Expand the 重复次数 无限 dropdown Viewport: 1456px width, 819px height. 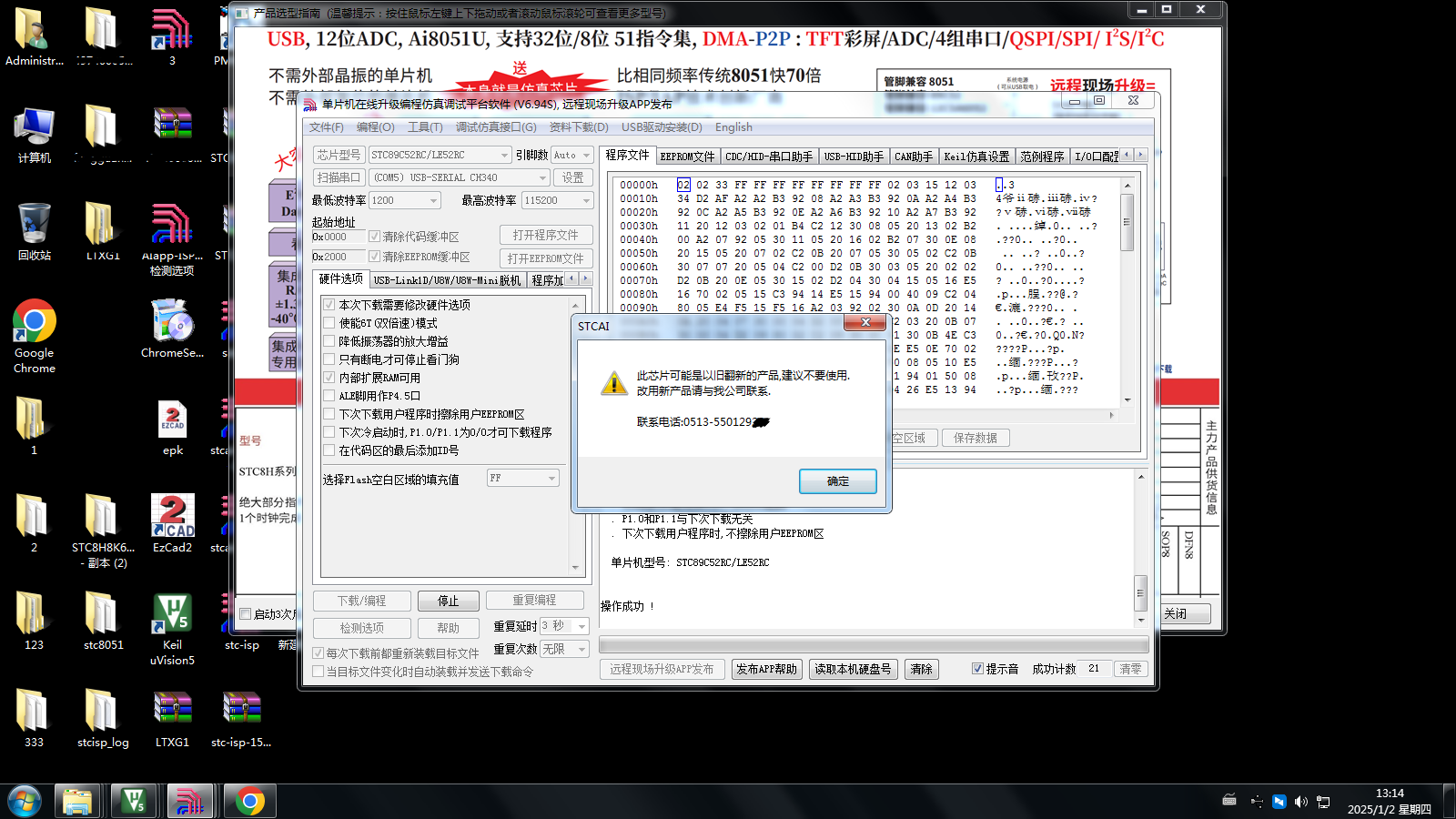581,649
